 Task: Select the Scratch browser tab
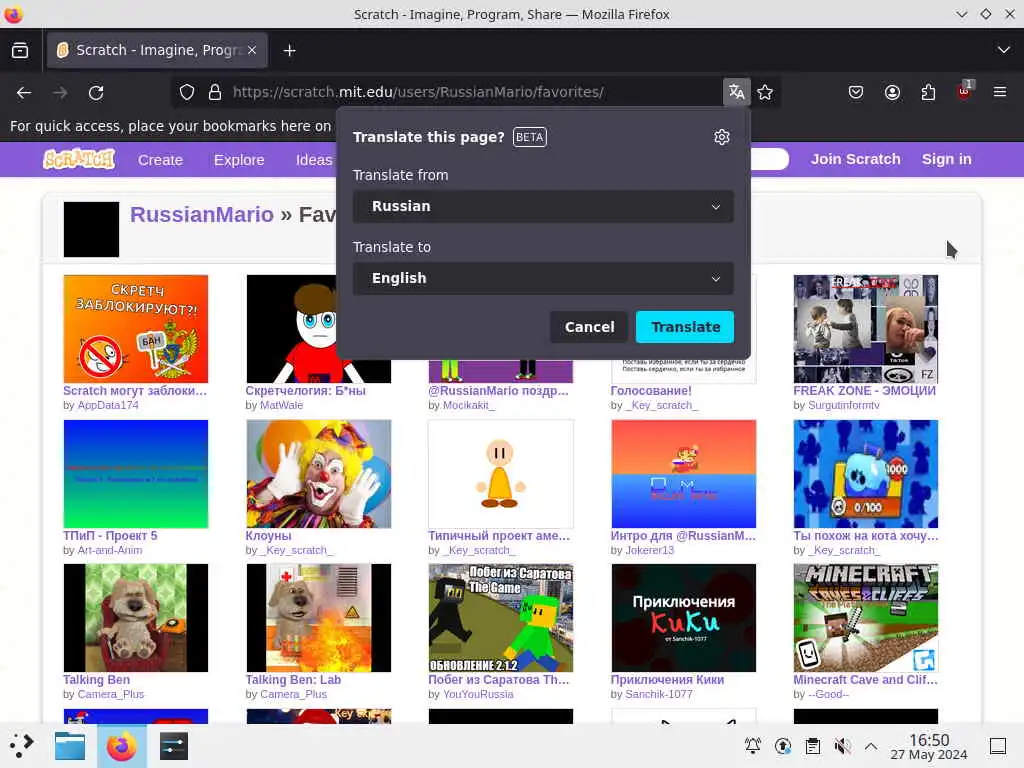(157, 50)
